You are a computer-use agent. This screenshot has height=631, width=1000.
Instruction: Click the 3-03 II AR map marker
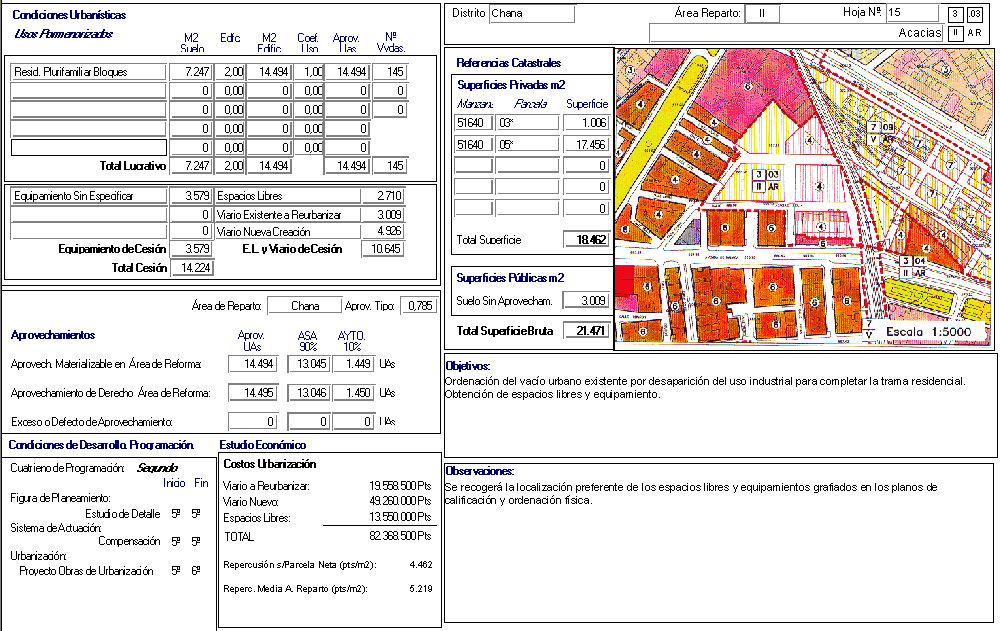(765, 180)
